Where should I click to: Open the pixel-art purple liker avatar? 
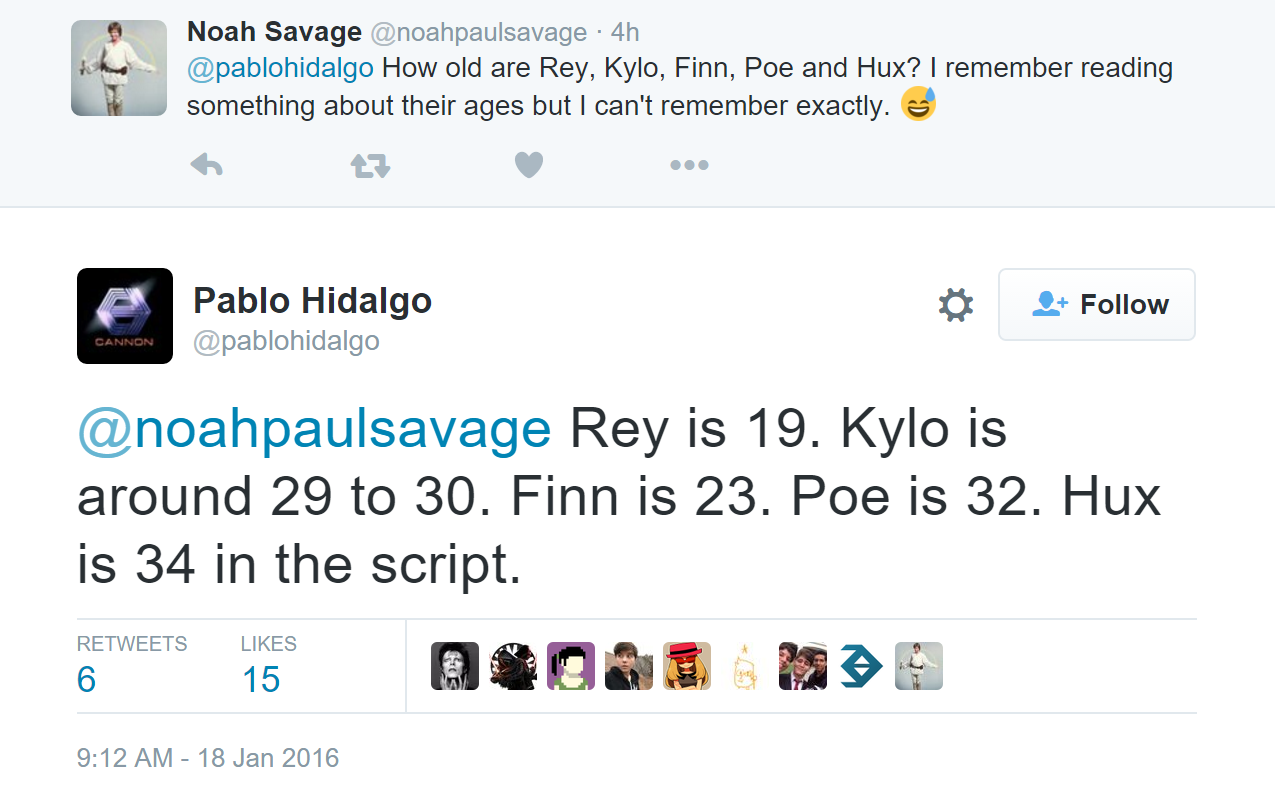click(x=571, y=666)
